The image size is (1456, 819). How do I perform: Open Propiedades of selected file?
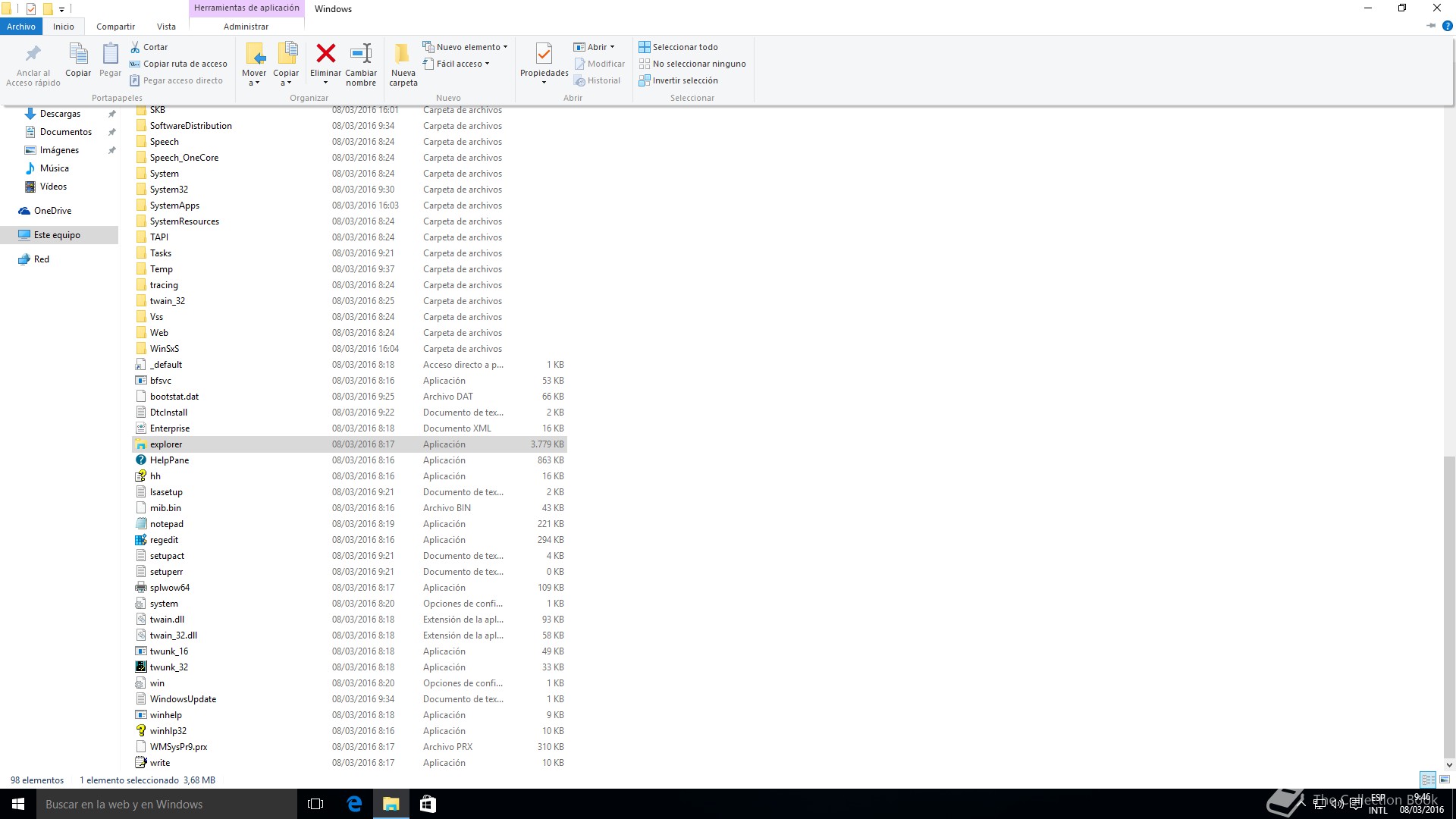tap(544, 63)
